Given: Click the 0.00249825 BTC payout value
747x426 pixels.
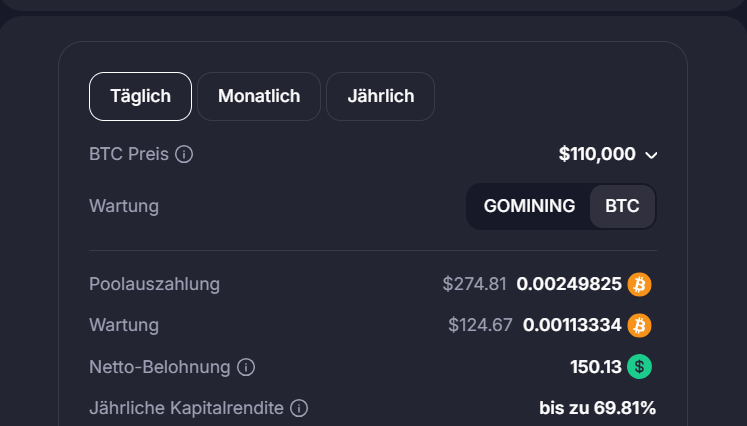Looking at the screenshot, I should pyautogui.click(x=569, y=284).
